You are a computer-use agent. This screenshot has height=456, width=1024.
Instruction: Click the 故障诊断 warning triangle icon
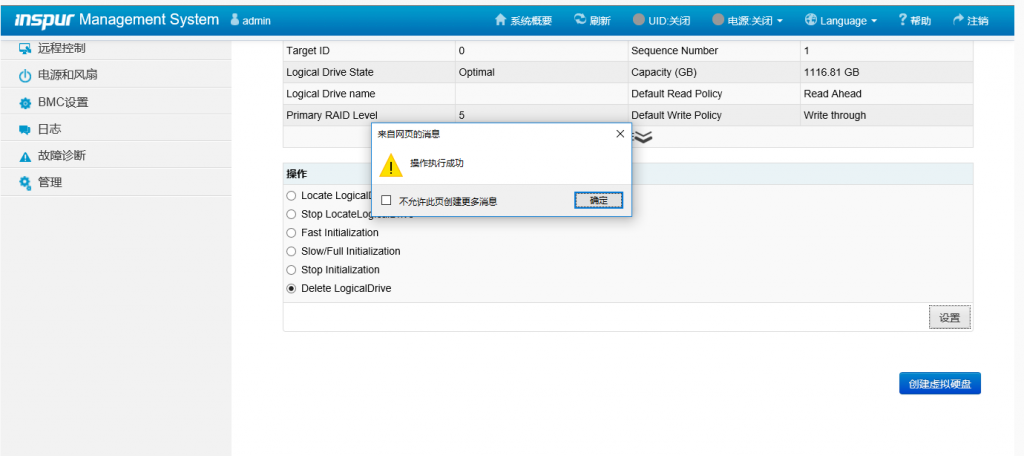click(25, 157)
